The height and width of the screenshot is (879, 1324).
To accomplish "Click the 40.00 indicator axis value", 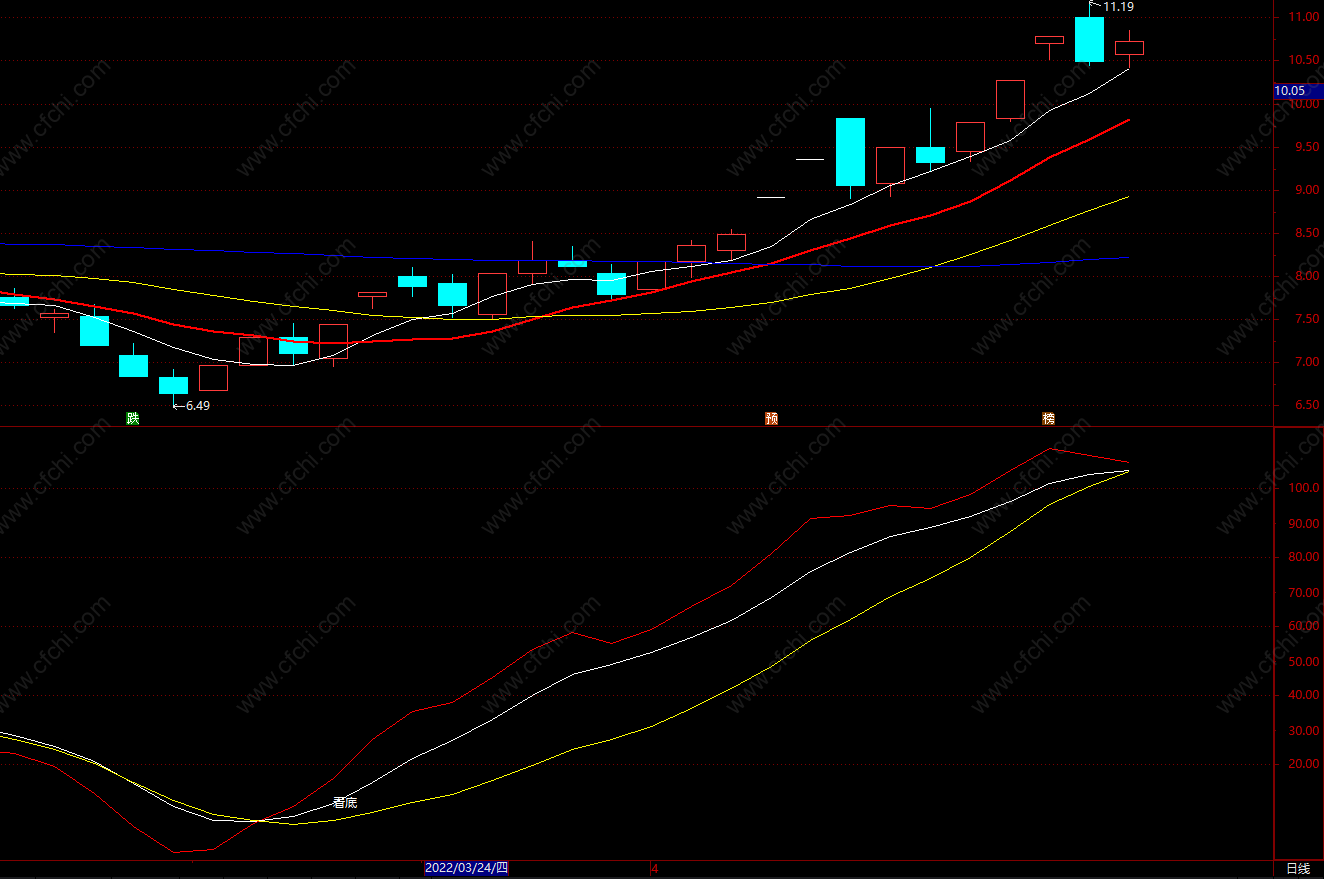I will point(1304,695).
